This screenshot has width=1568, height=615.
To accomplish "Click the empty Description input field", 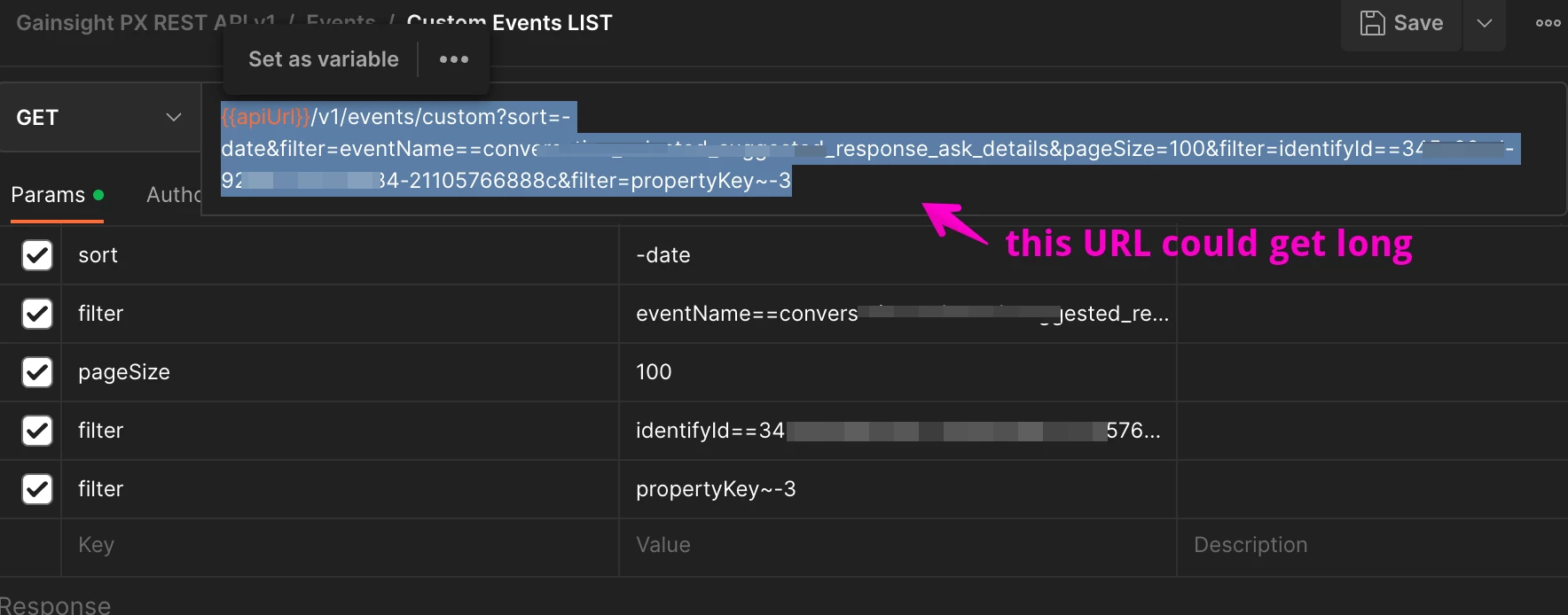I will point(1372,545).
